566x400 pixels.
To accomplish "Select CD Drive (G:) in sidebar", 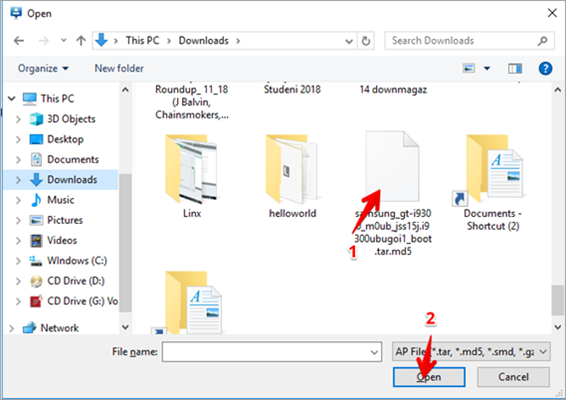I will [x=82, y=301].
